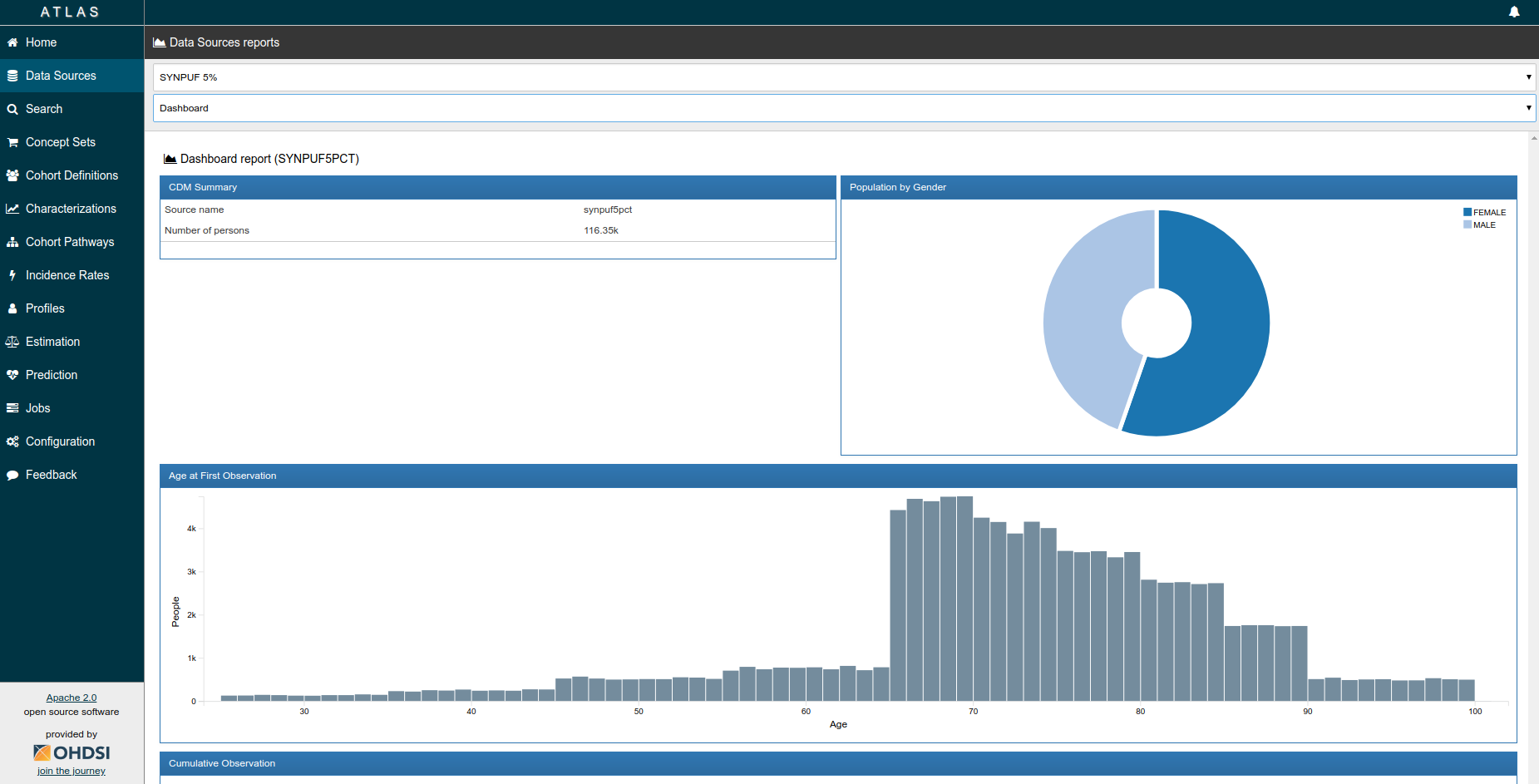1539x784 pixels.
Task: Click the Prediction heartbeat icon
Action: tap(12, 375)
